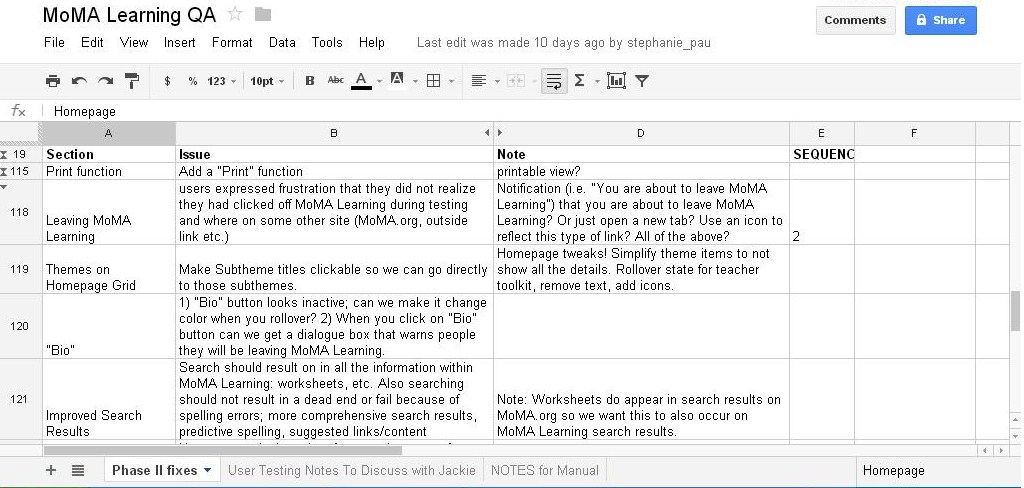Click the Sigma functions icon
This screenshot has width=1024, height=488.
click(x=579, y=80)
